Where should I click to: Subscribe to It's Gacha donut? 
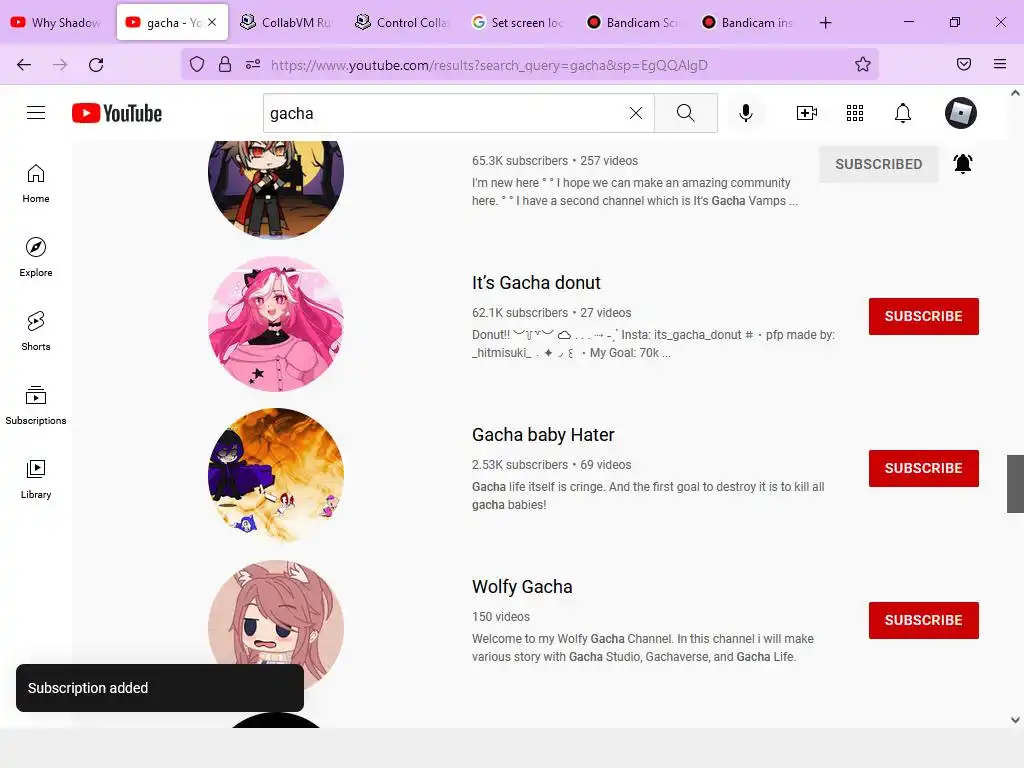(x=923, y=316)
